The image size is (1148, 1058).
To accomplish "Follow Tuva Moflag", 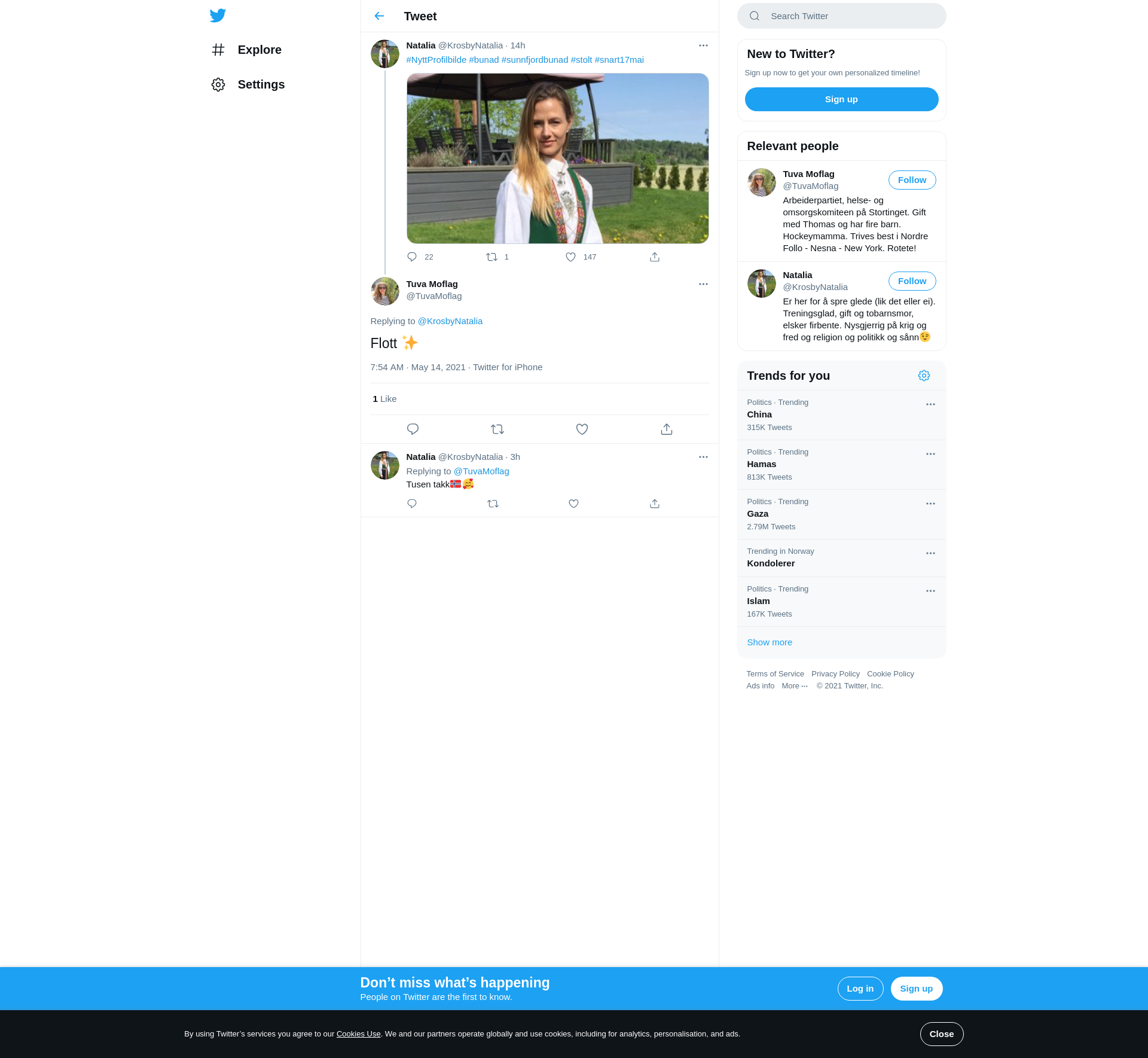I will pyautogui.click(x=912, y=180).
